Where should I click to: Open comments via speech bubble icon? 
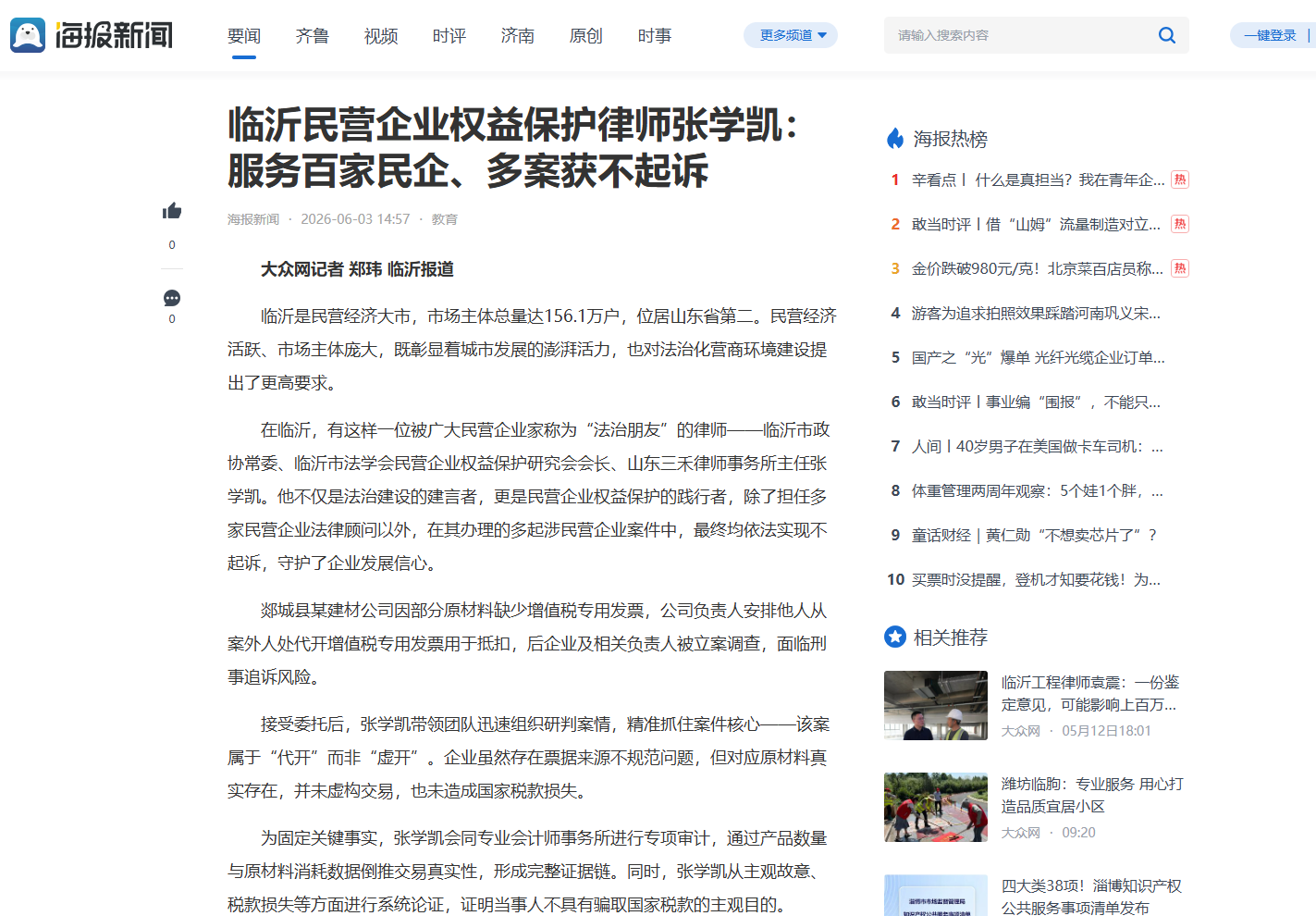172,298
